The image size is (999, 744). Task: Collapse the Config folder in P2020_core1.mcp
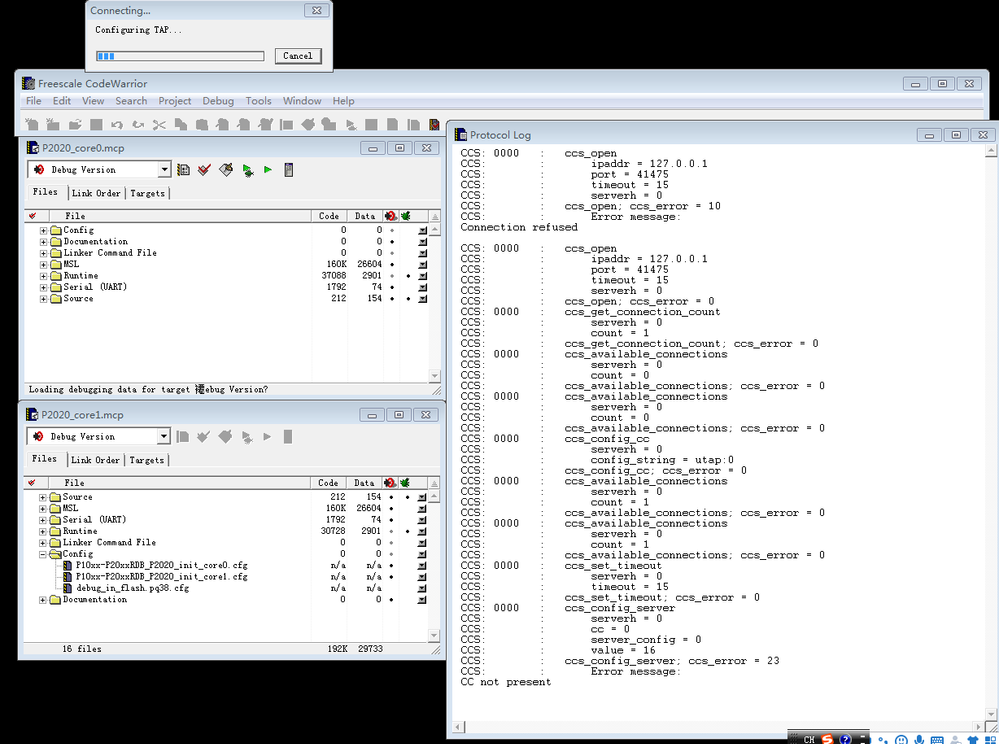click(42, 553)
